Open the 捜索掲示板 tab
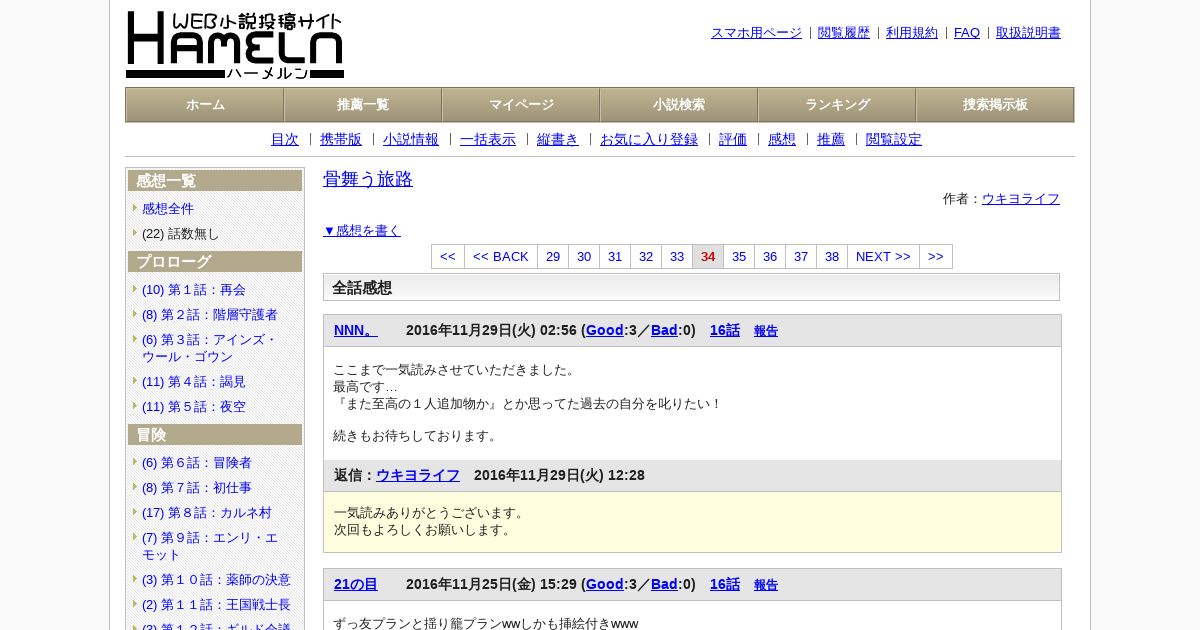1200x630 pixels. 995,104
